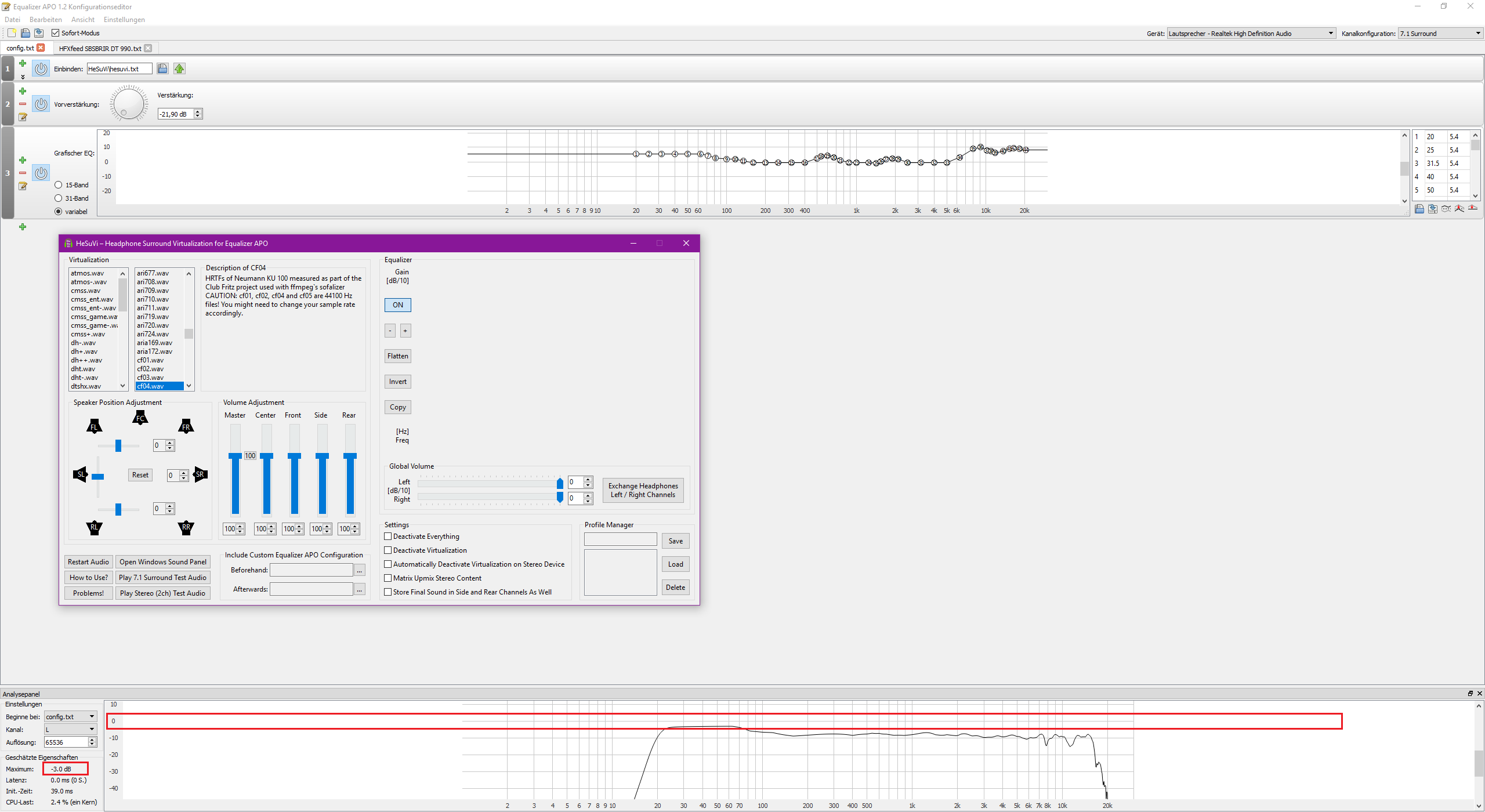
Task: Toggle power for the Einbinden filter
Action: (x=41, y=68)
